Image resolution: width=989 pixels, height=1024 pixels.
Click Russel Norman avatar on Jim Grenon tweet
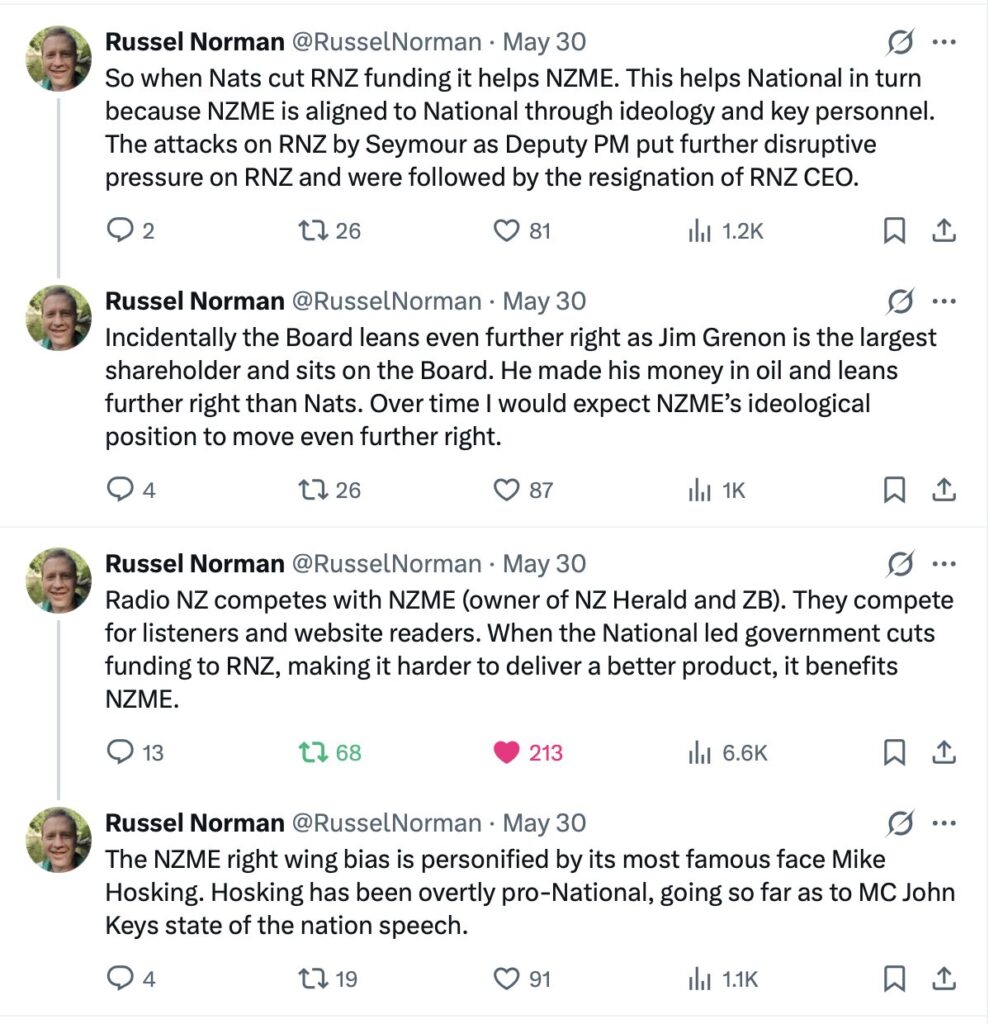click(59, 318)
